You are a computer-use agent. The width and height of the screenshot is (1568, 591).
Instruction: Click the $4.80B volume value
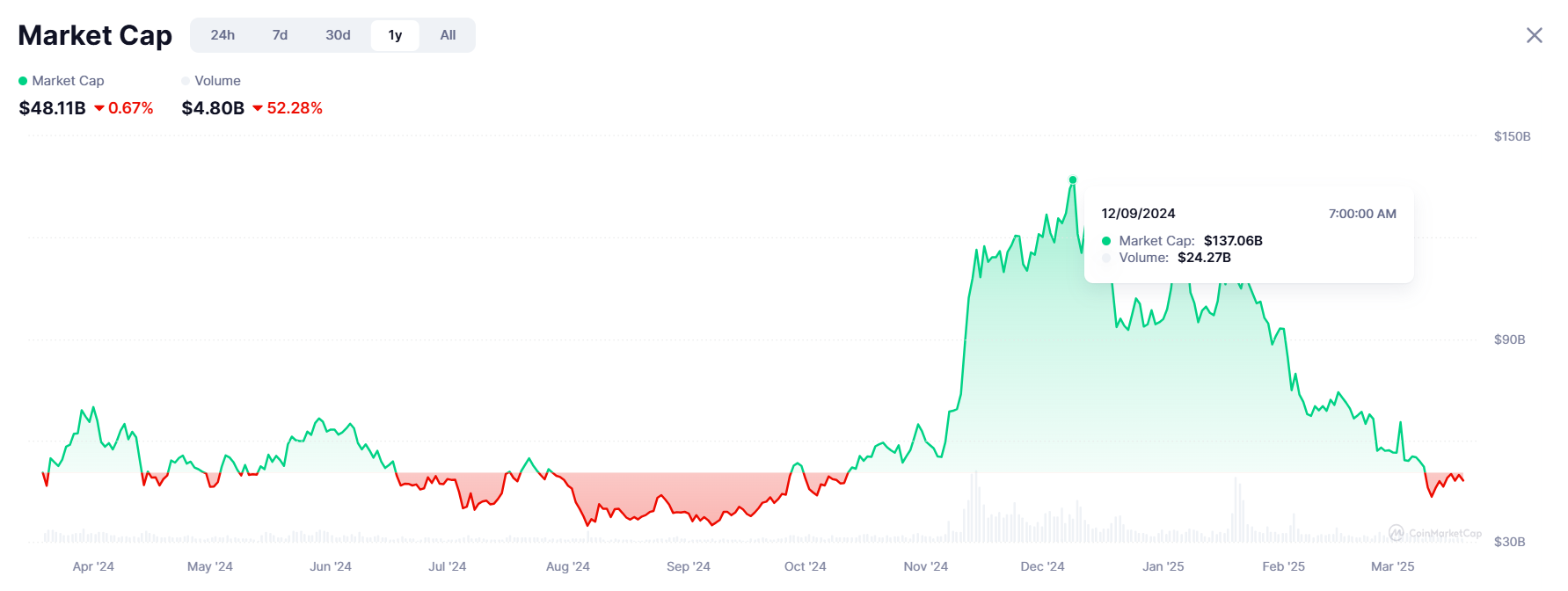pos(213,108)
